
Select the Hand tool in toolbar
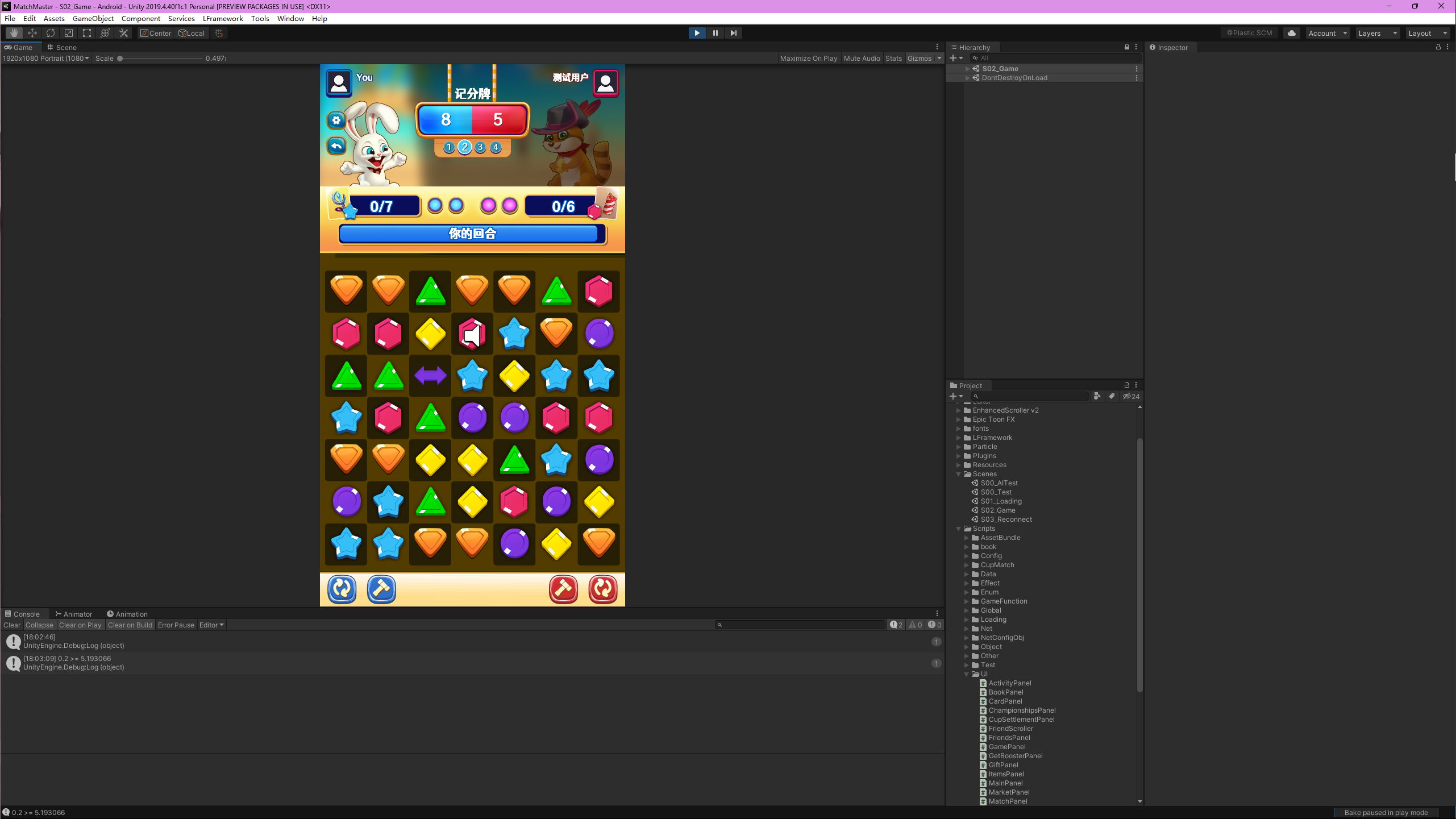(x=14, y=33)
